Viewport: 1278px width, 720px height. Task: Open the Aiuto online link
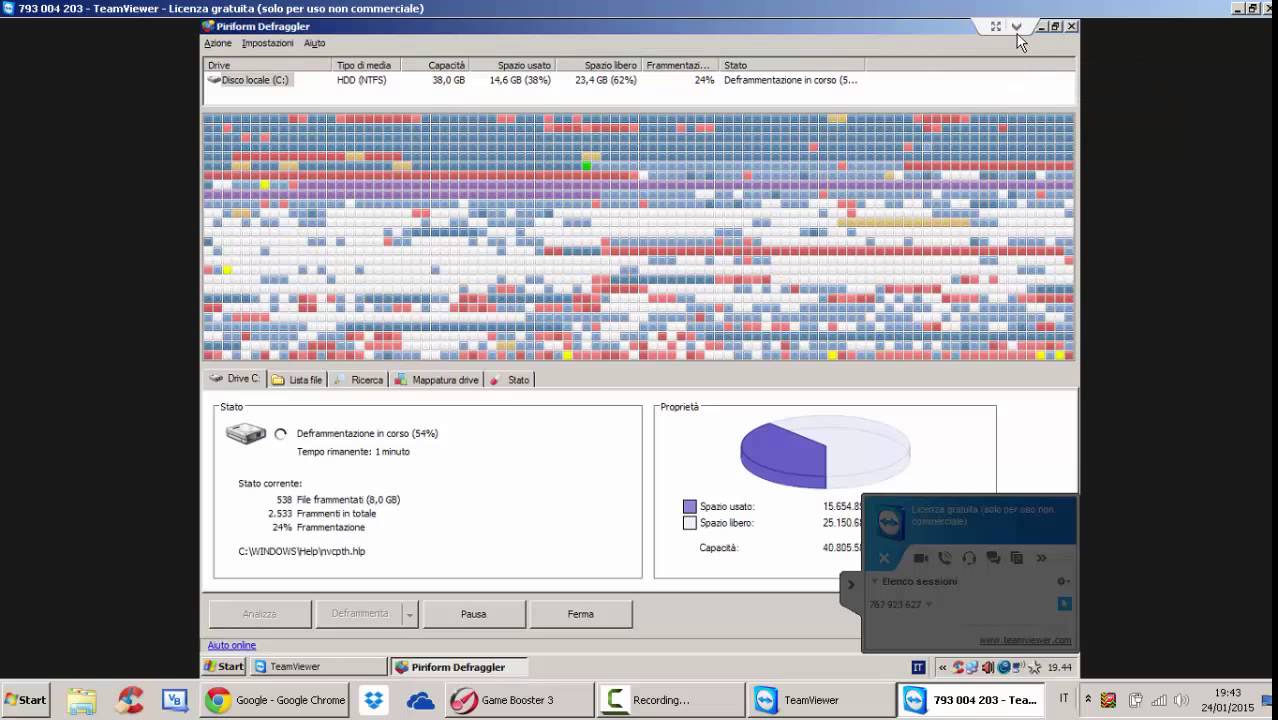(232, 645)
